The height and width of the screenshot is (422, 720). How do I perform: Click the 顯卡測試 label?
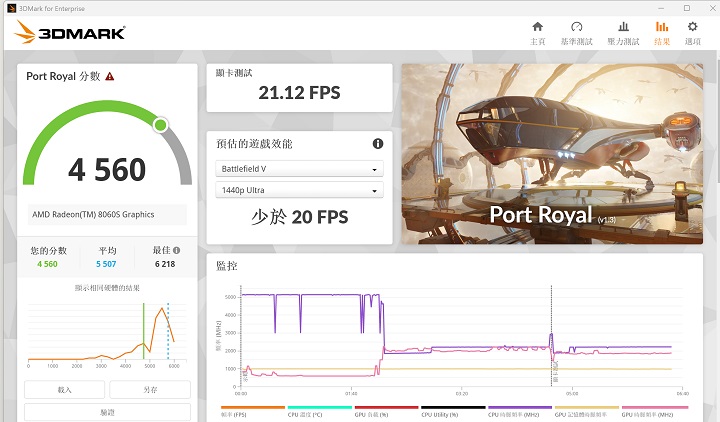(234, 73)
